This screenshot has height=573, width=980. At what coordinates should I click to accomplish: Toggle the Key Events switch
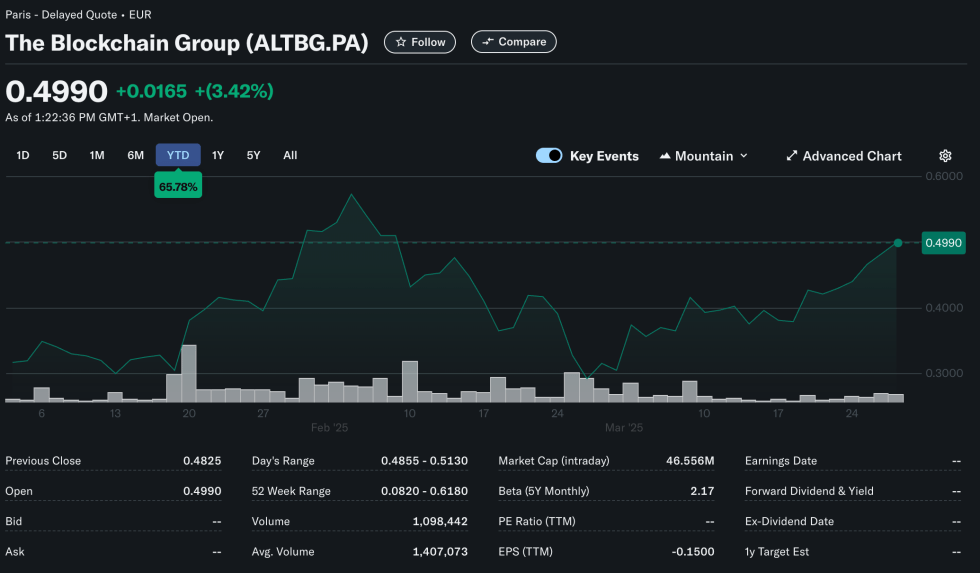tap(549, 156)
